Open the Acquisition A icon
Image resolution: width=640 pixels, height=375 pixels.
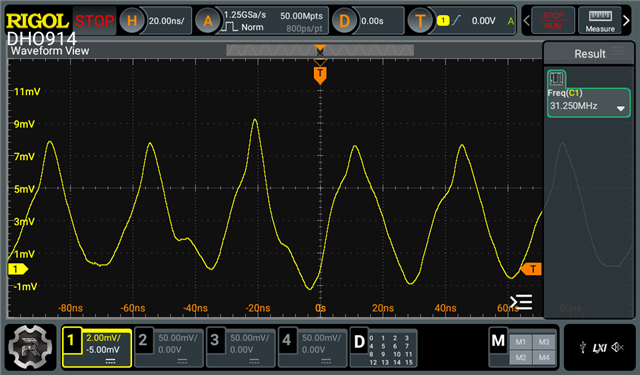(x=208, y=20)
